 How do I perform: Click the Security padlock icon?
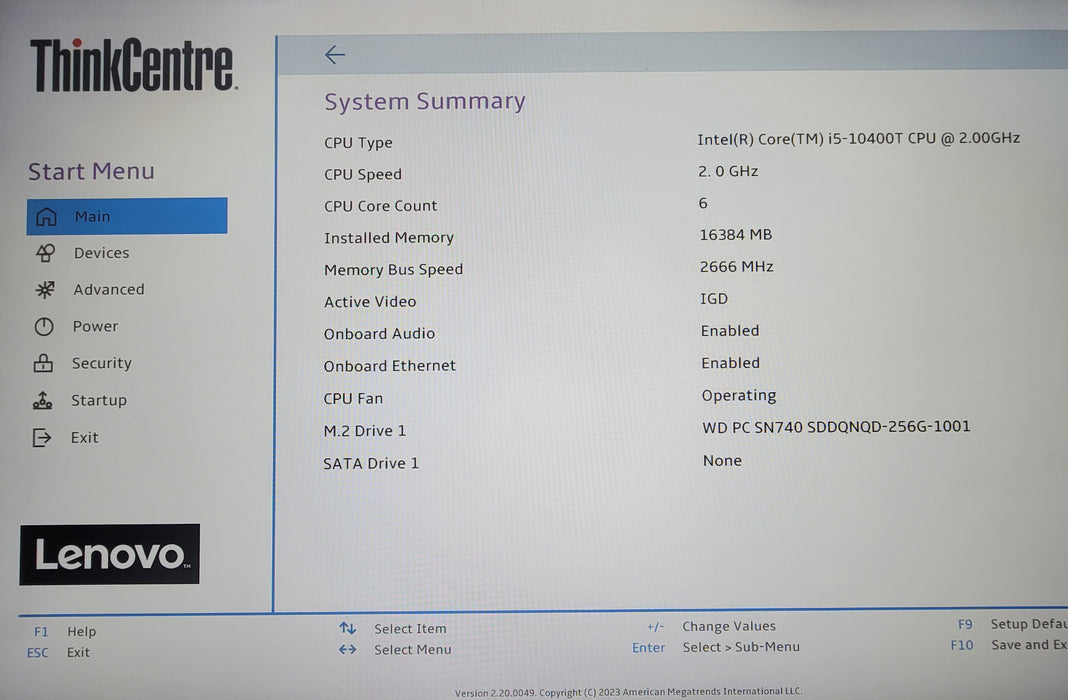[43, 363]
